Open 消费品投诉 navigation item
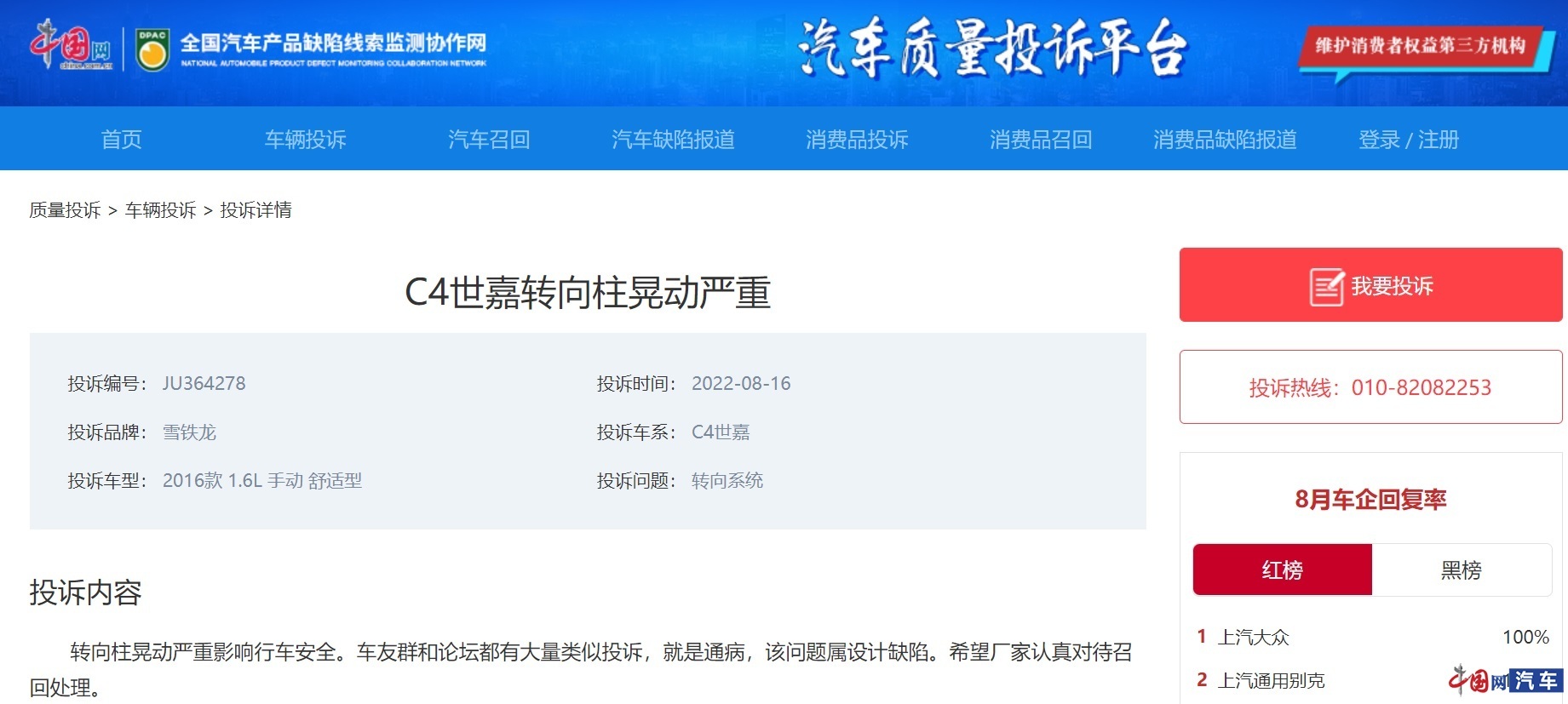1568x704 pixels. (x=858, y=140)
